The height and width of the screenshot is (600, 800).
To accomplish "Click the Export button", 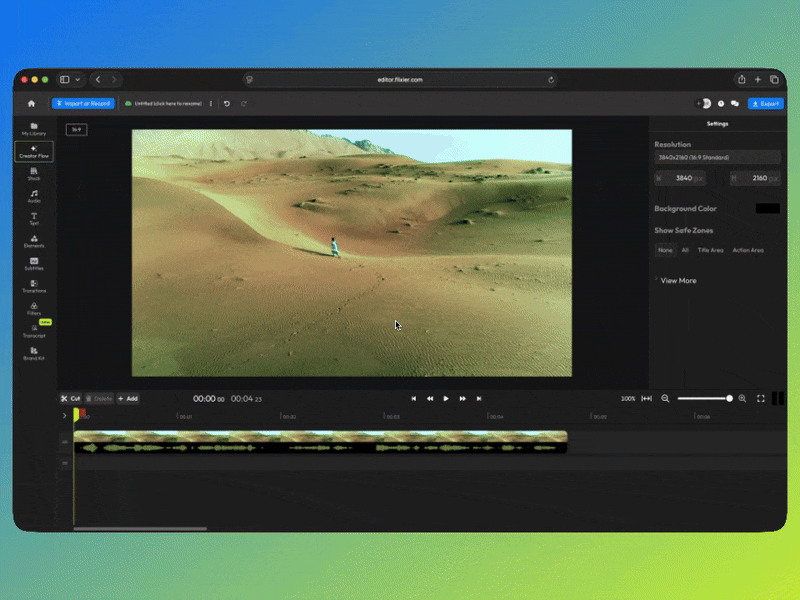I will click(766, 103).
